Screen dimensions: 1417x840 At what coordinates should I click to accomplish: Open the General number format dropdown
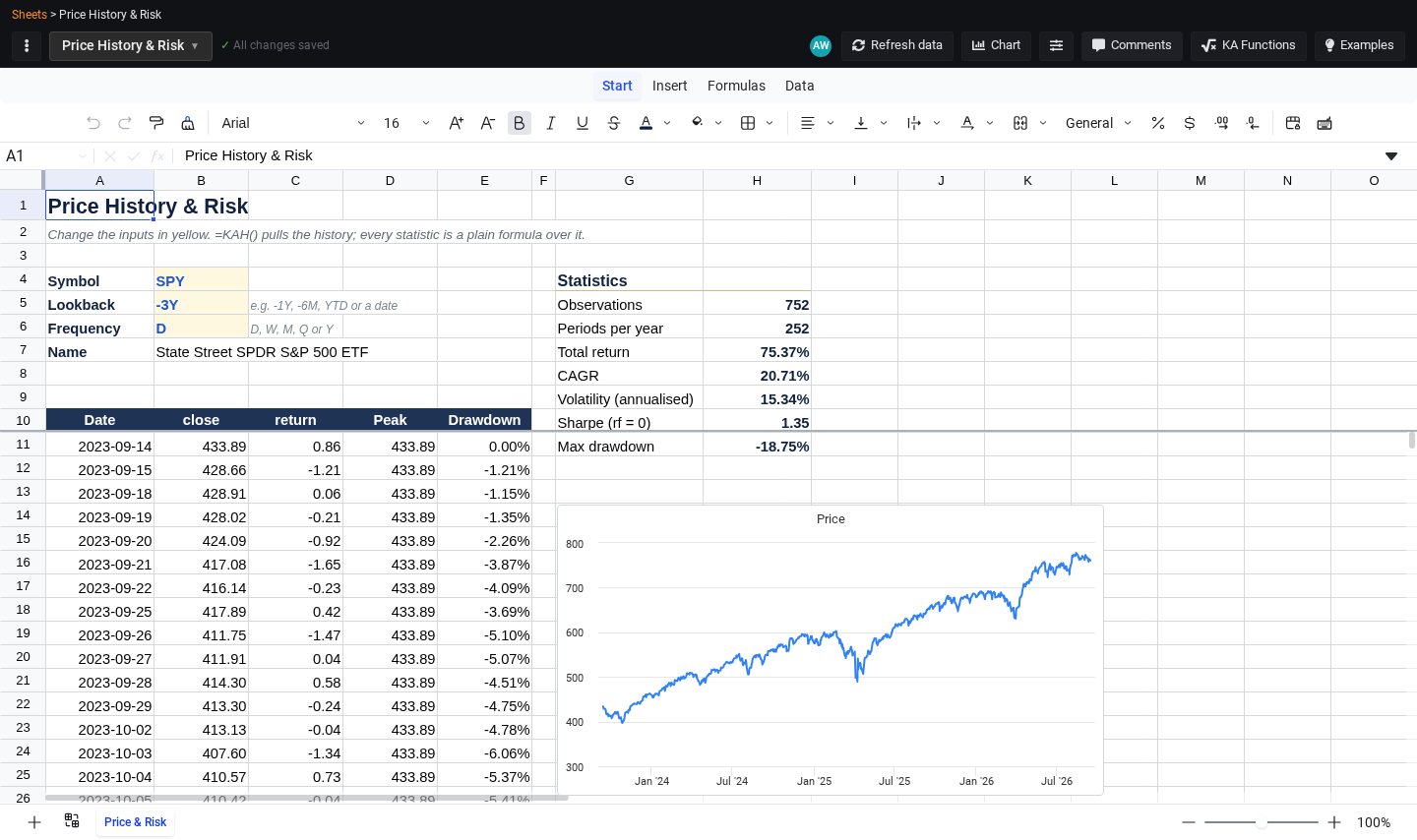1098,123
